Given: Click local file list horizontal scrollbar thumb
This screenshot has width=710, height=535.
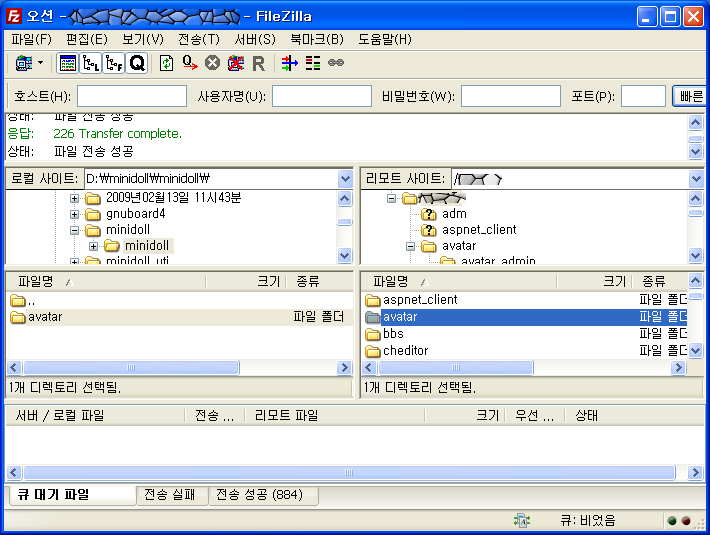Looking at the screenshot, I should tap(131, 368).
